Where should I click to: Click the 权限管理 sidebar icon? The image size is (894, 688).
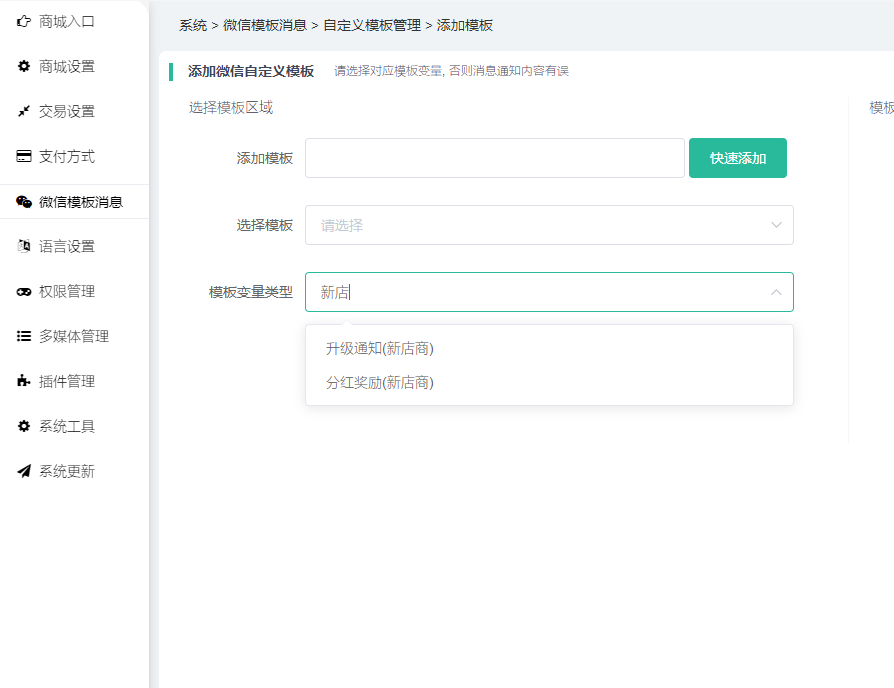click(24, 291)
